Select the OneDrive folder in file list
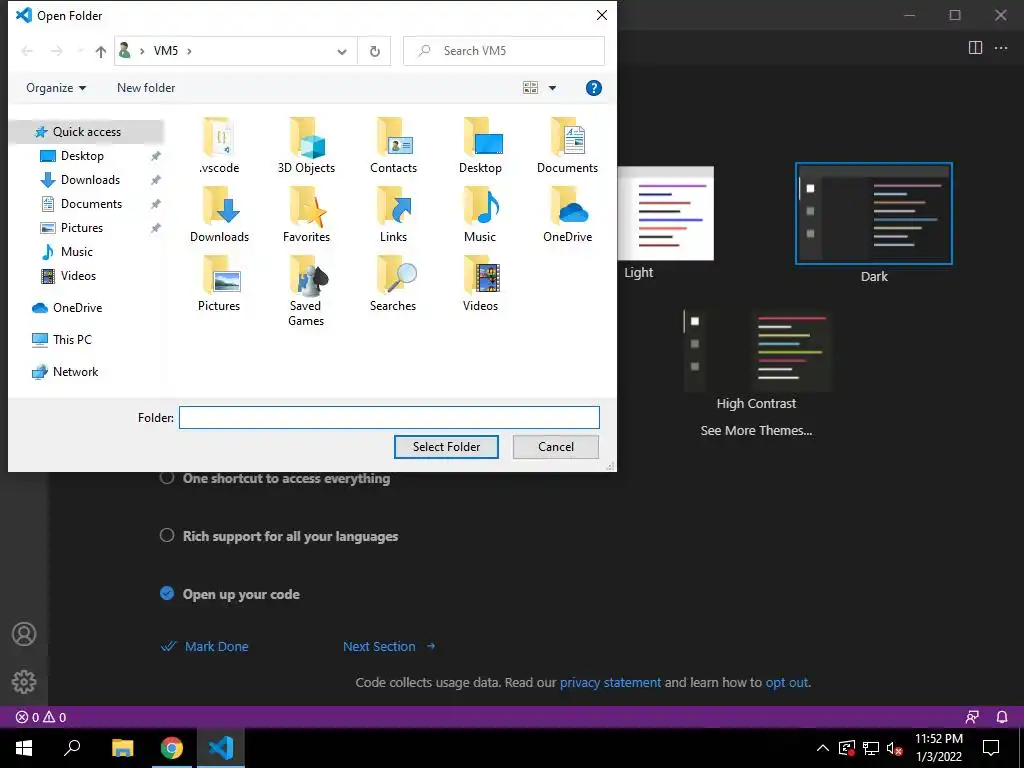This screenshot has height=768, width=1024. pos(567,215)
